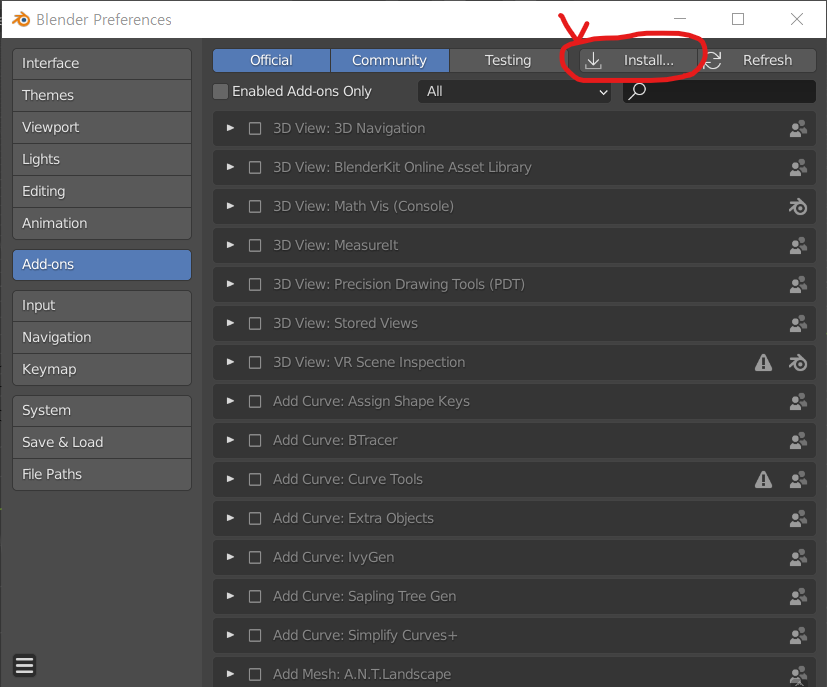Click the warning triangle on VR Scene Inspection

(763, 362)
